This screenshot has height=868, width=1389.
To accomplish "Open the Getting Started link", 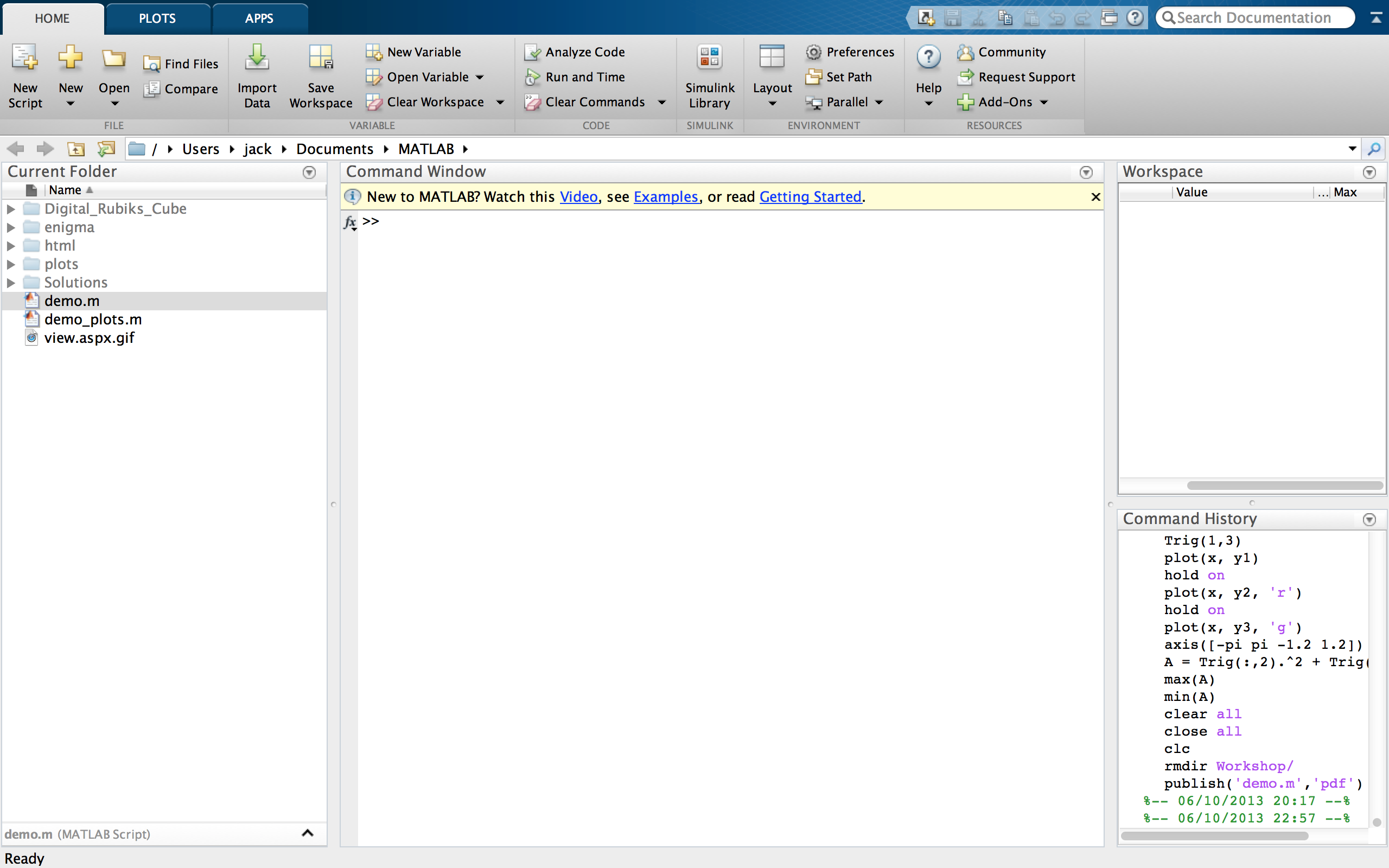I will coord(811,197).
